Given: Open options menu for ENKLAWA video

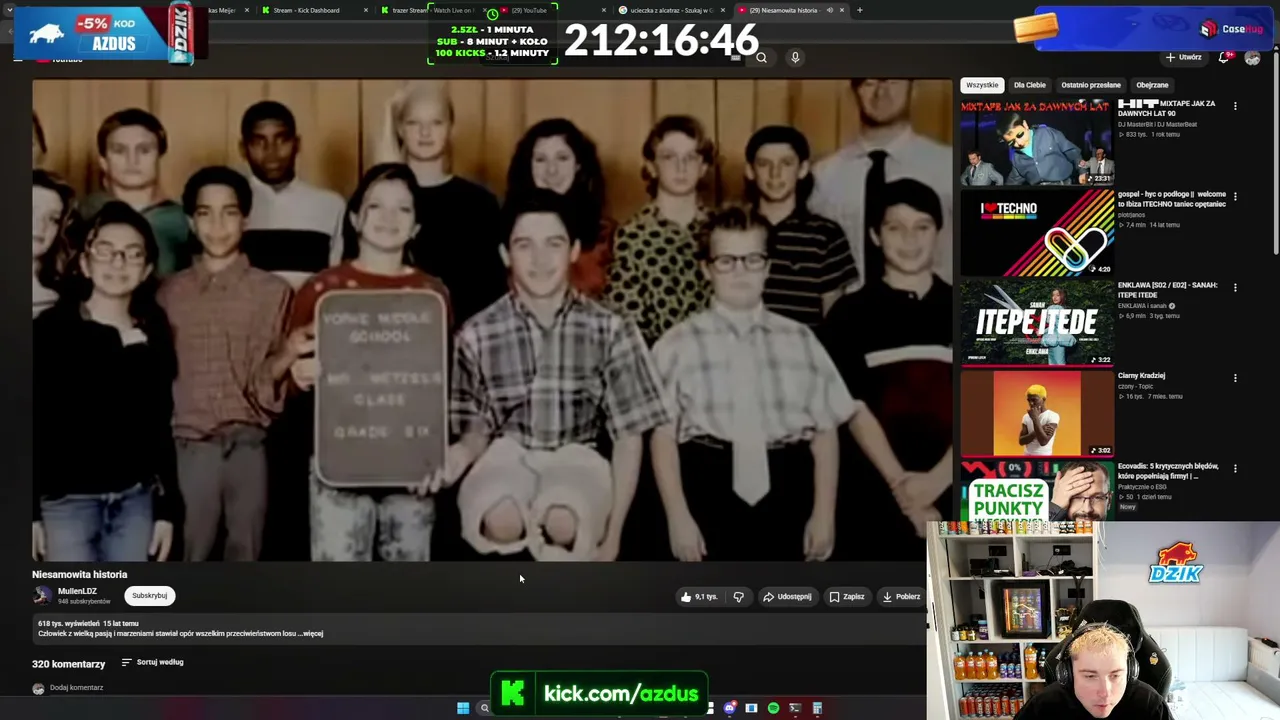Looking at the screenshot, I should [x=1235, y=287].
